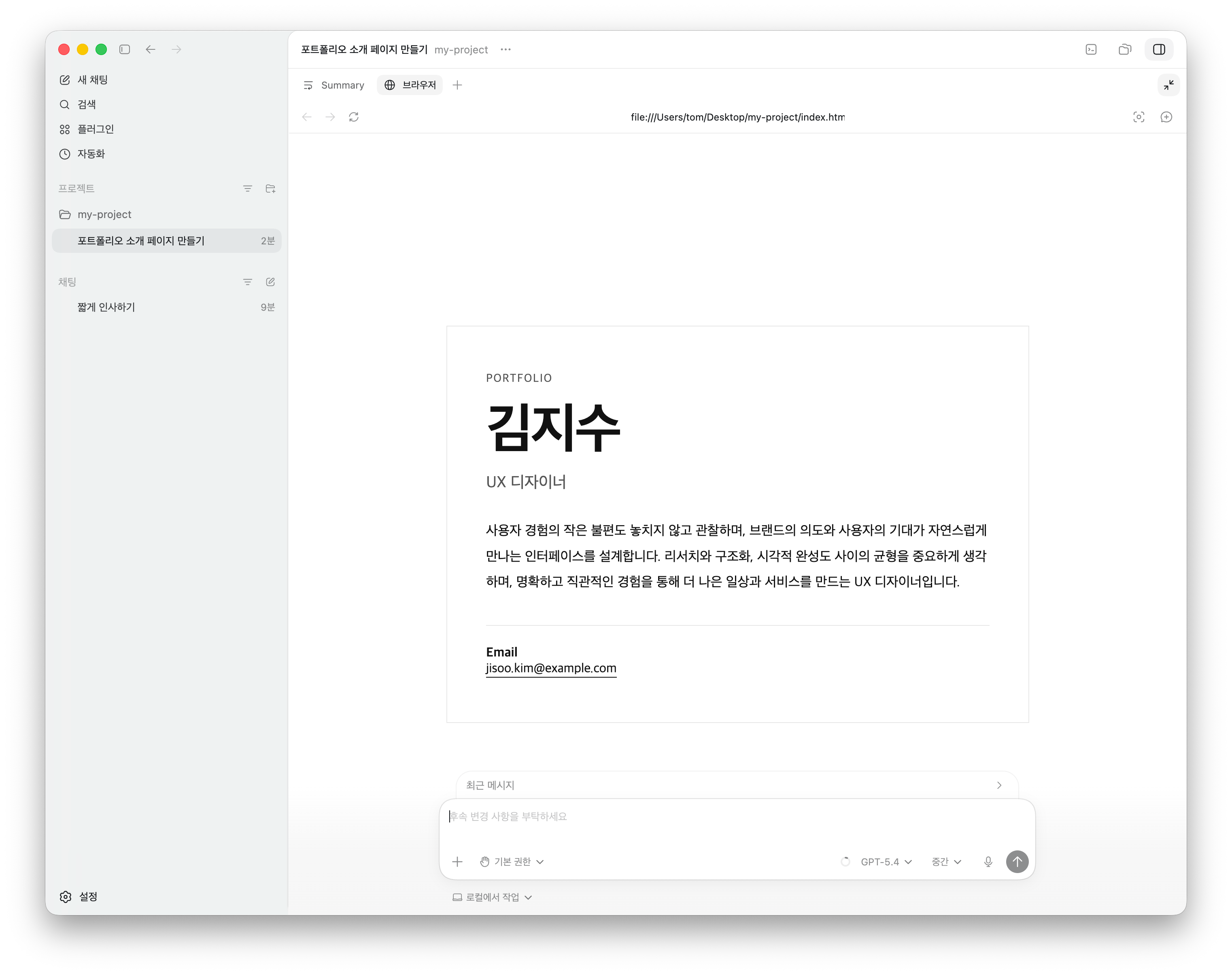1232x975 pixels.
Task: Open the GPT-5.4 model dropdown
Action: tap(886, 861)
